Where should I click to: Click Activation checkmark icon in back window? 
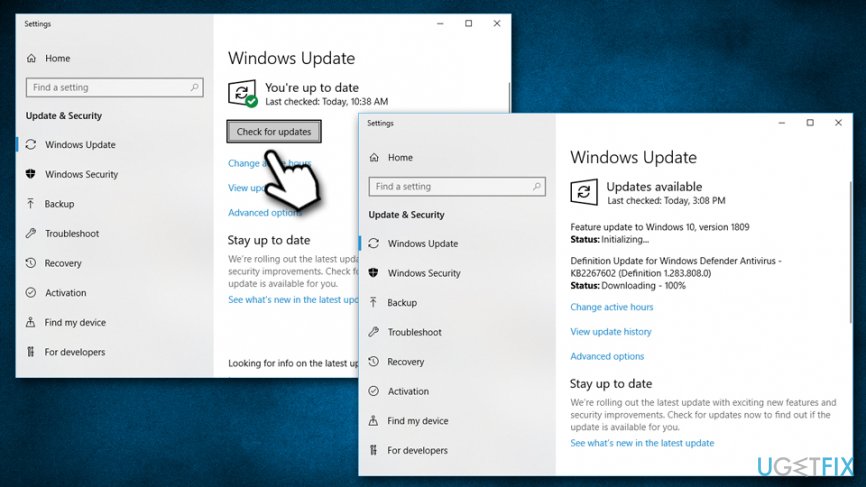pos(31,293)
